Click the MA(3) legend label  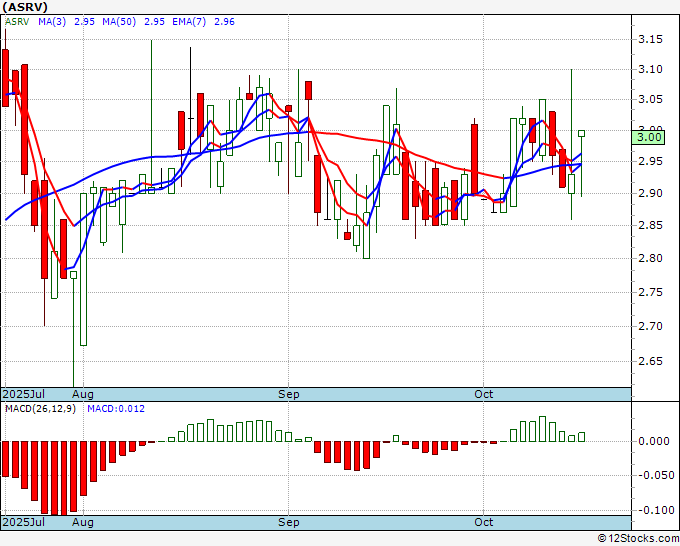[52, 22]
